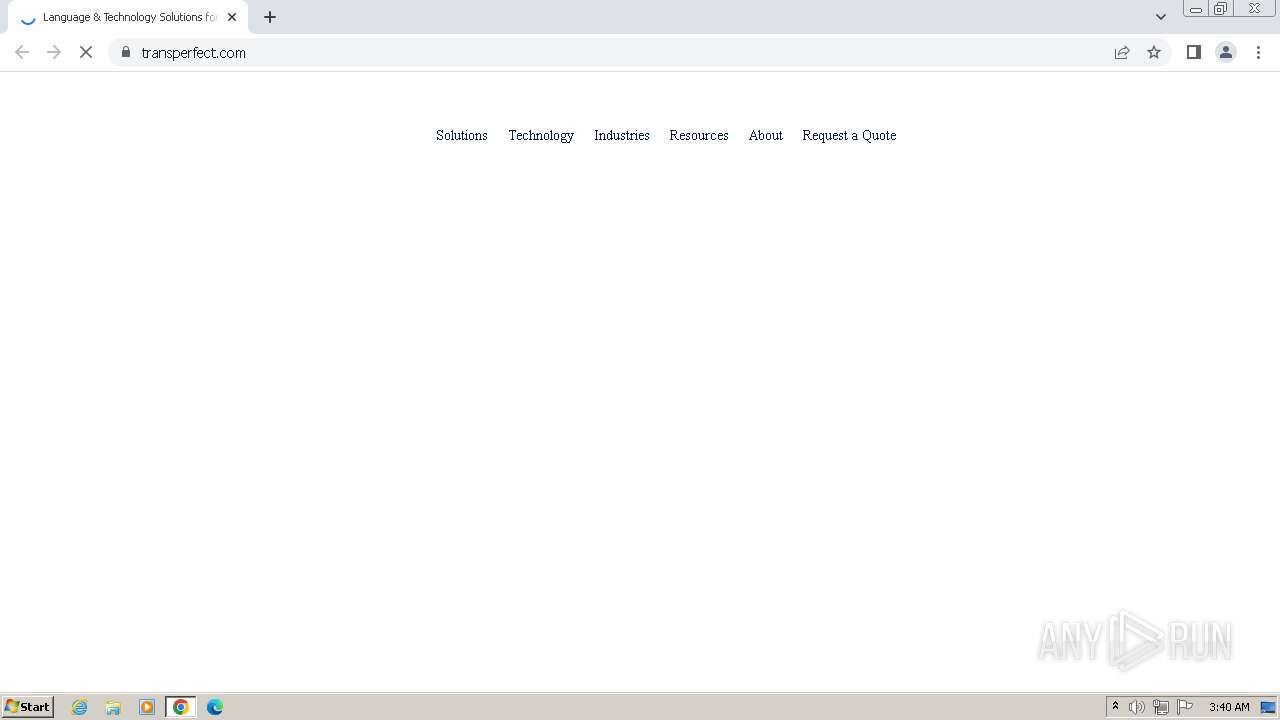This screenshot has height=720, width=1280.
Task: Open Chrome three-dot menu
Action: coord(1258,52)
